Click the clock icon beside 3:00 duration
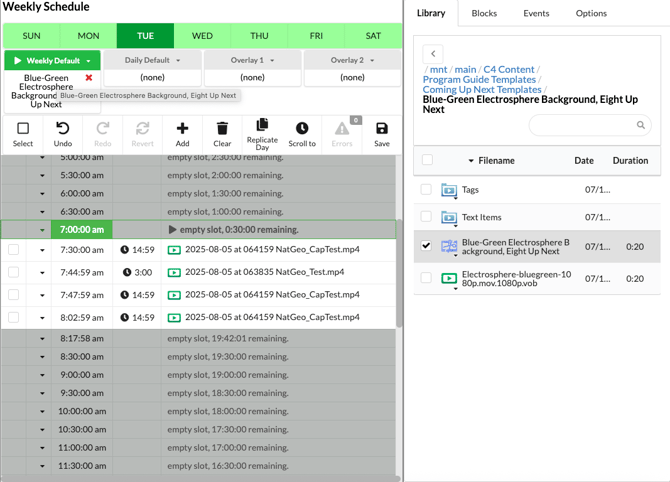Viewport: 670px width, 482px height. tap(127, 272)
